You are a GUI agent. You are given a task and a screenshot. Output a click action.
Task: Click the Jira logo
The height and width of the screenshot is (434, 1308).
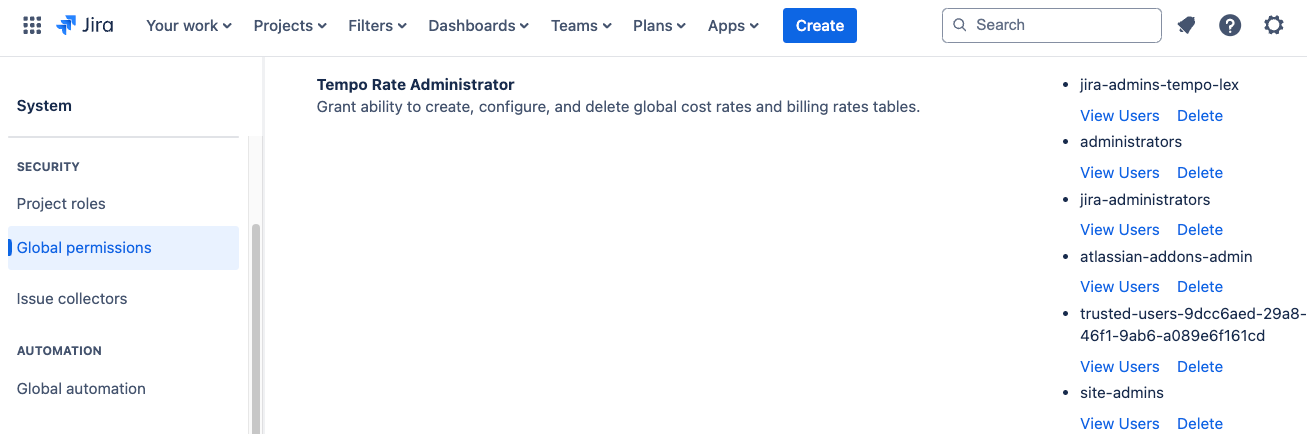pyautogui.click(x=85, y=26)
